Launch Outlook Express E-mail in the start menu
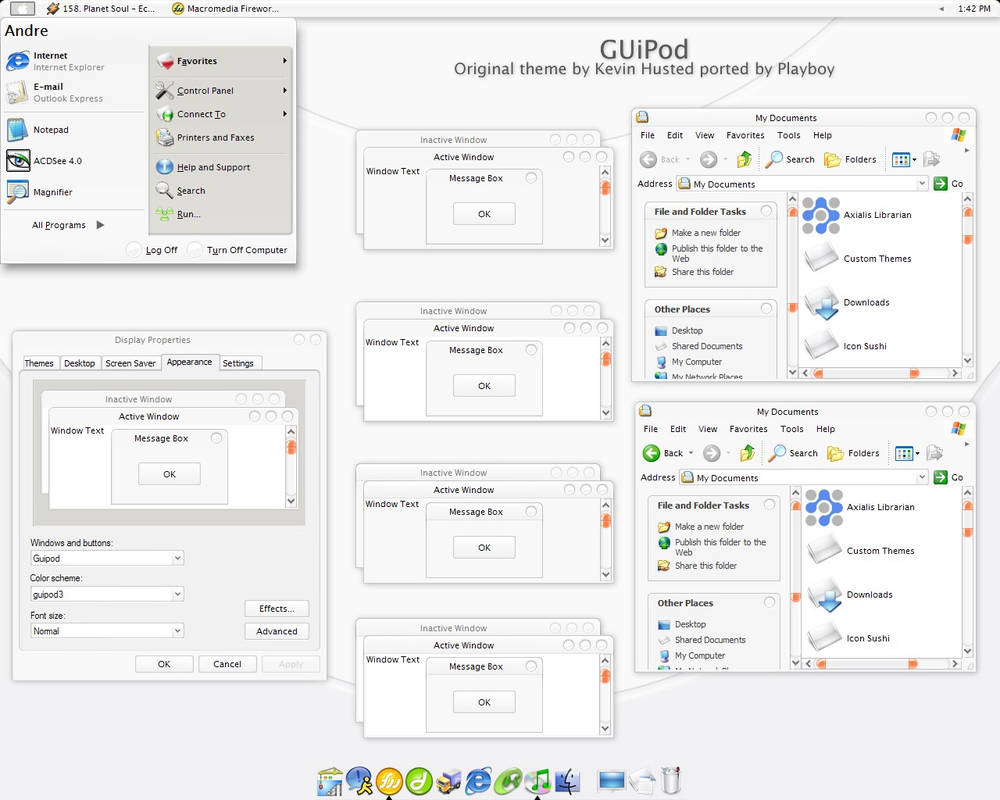The height and width of the screenshot is (800, 1000). pos(54,93)
